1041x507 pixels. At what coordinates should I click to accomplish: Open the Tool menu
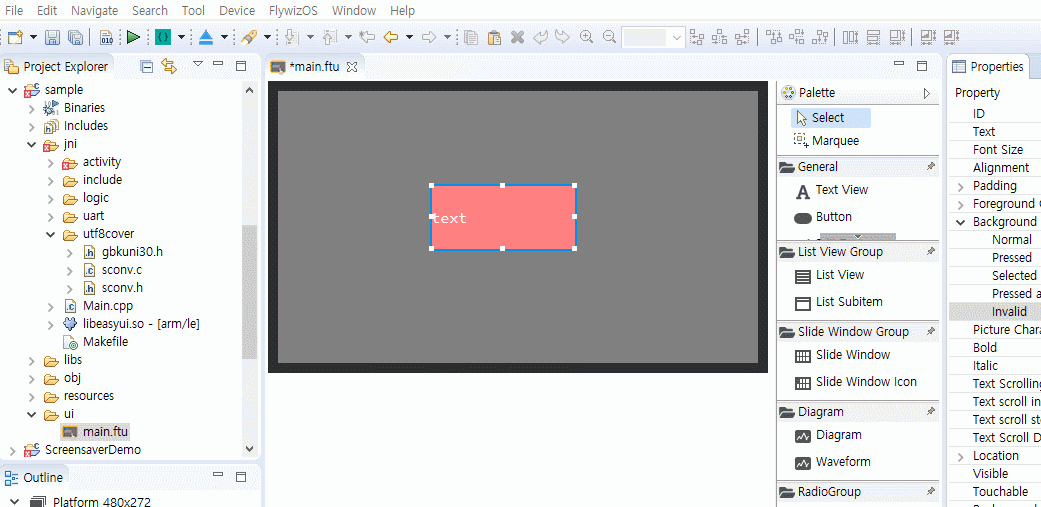[x=193, y=11]
